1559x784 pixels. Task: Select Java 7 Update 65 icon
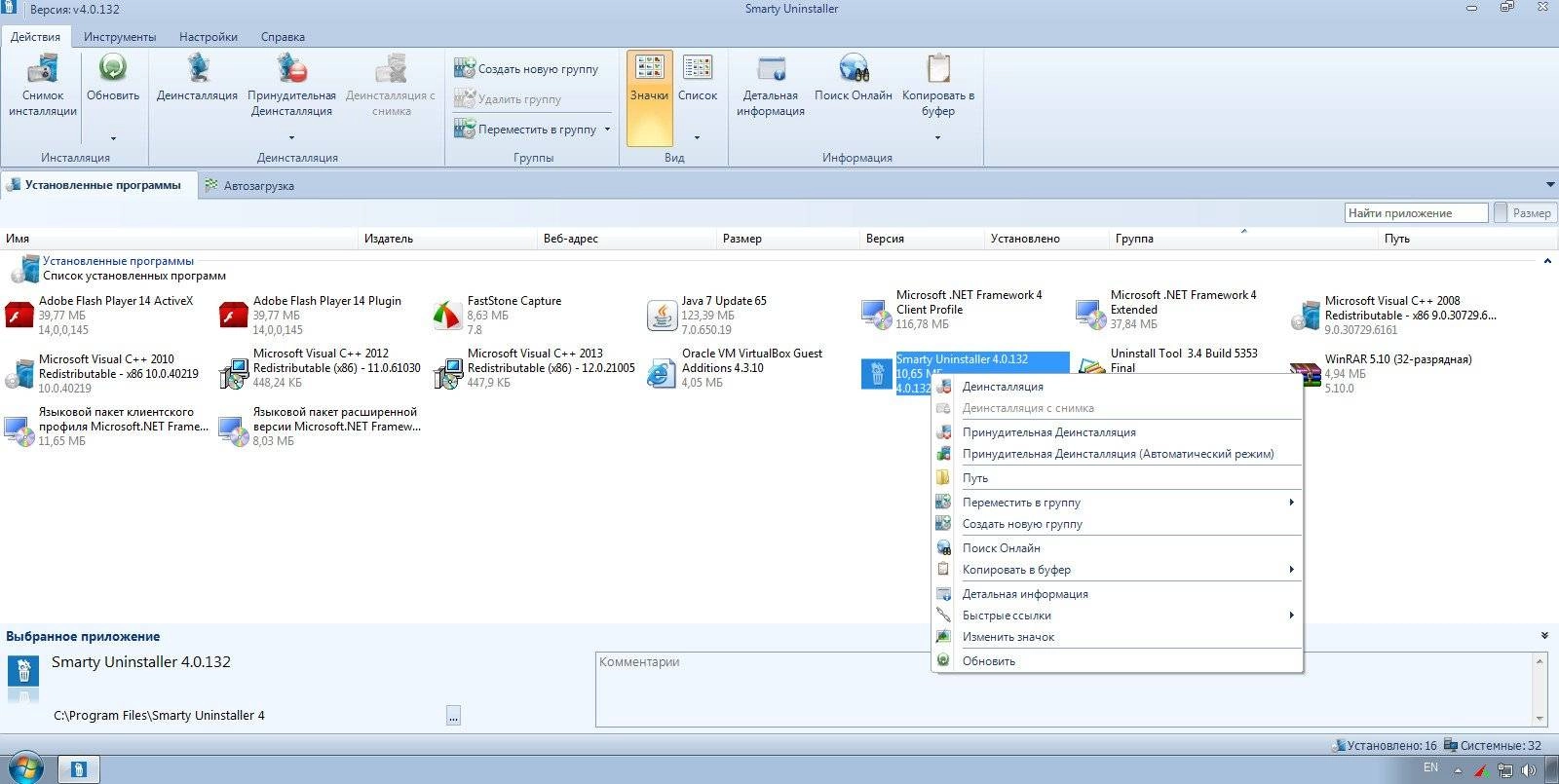(x=662, y=317)
